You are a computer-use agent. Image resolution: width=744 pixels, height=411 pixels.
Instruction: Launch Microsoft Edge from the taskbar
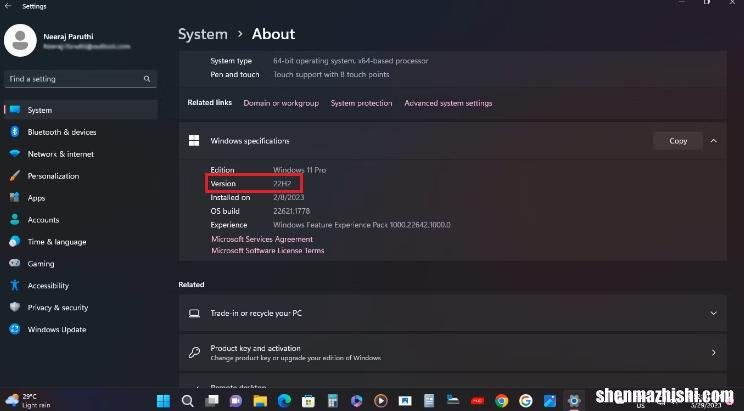[x=284, y=401]
